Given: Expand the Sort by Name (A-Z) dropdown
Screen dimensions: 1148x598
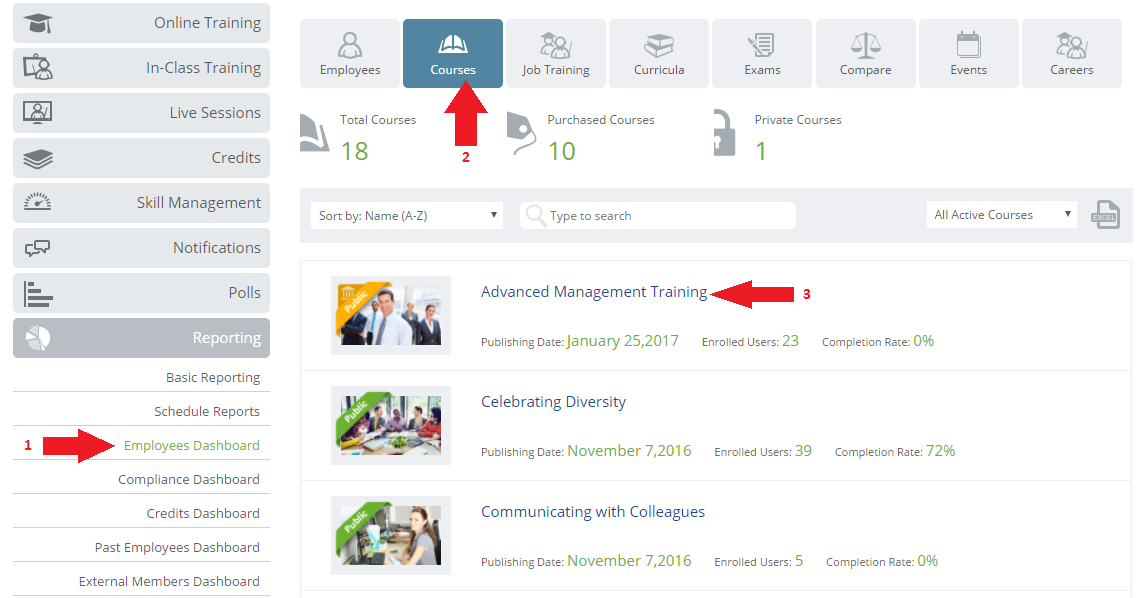Looking at the screenshot, I should click(407, 215).
